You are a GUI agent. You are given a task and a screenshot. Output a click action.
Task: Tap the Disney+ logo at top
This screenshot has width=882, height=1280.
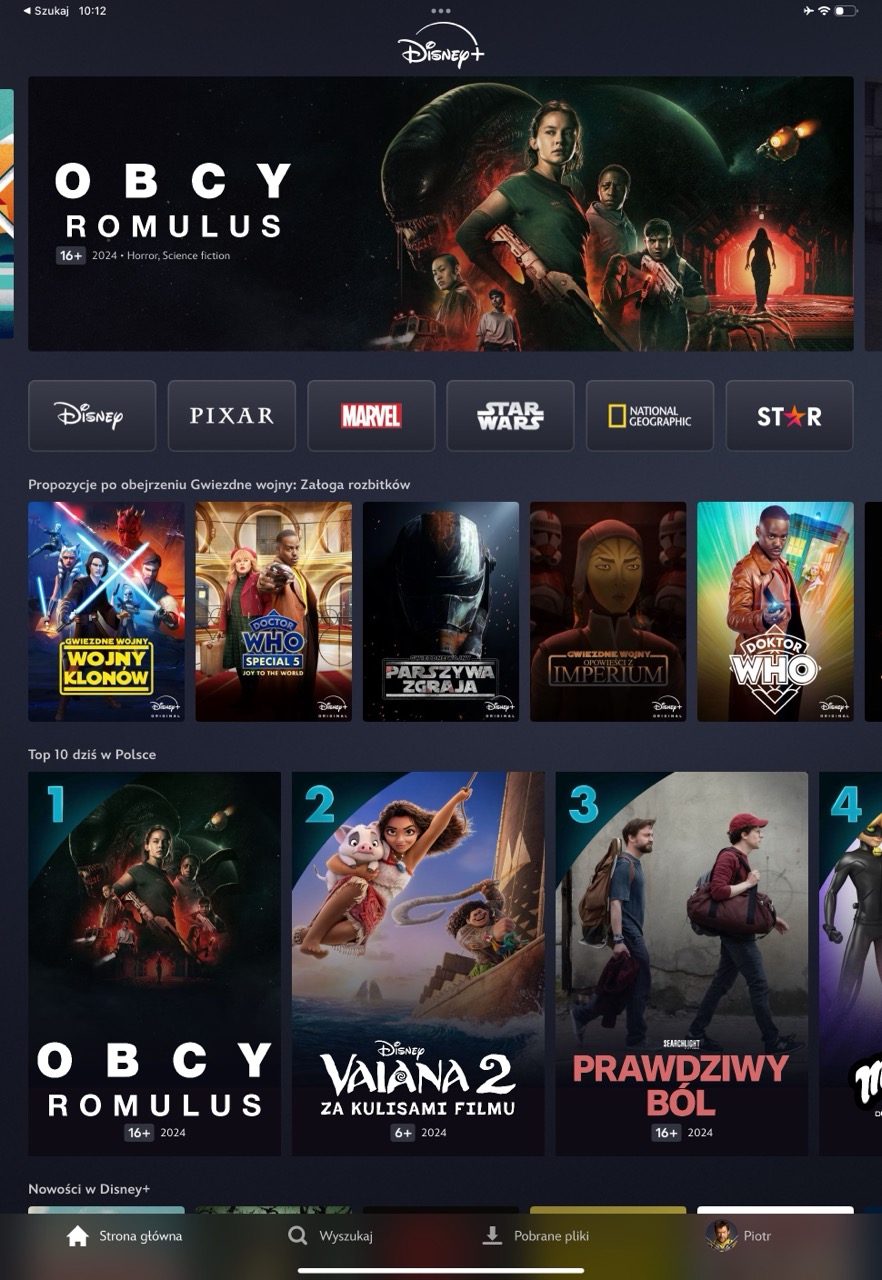point(441,46)
